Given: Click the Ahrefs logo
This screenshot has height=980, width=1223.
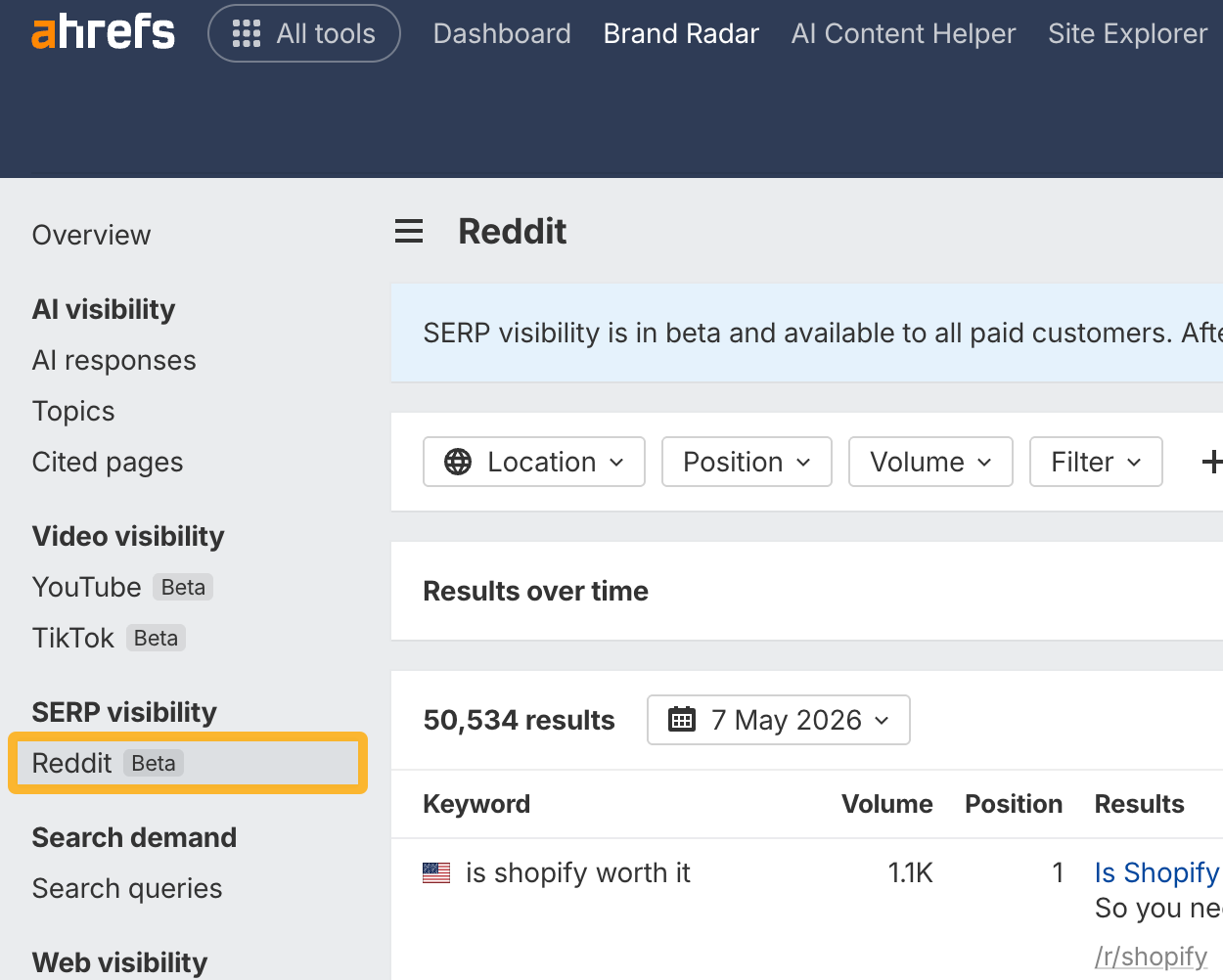Looking at the screenshot, I should [103, 33].
